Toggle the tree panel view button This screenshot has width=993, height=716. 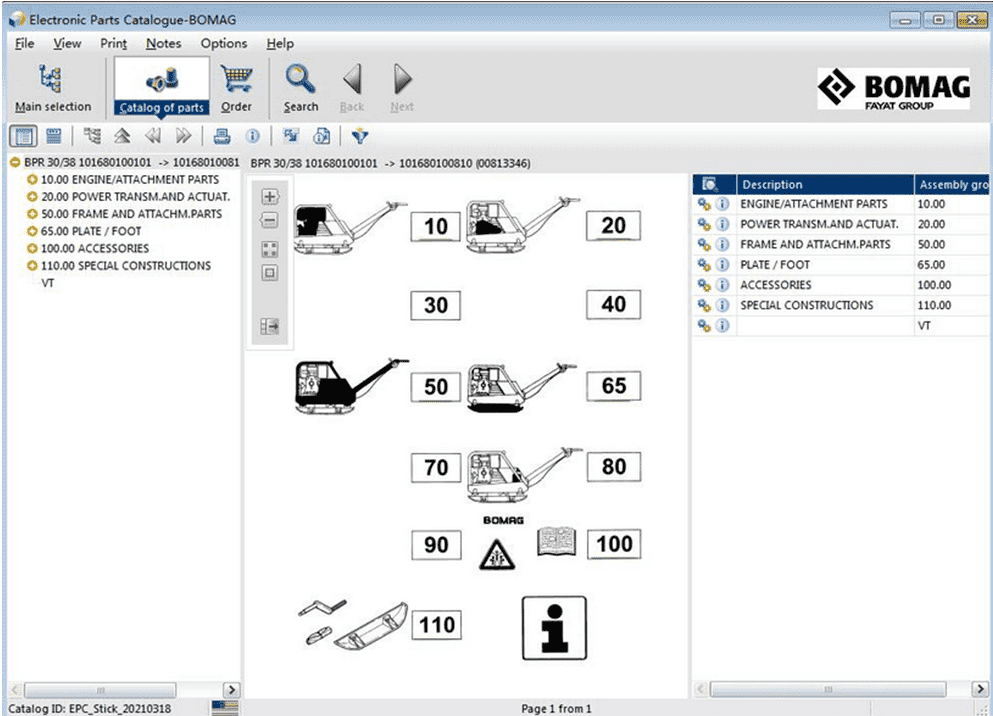click(x=24, y=136)
